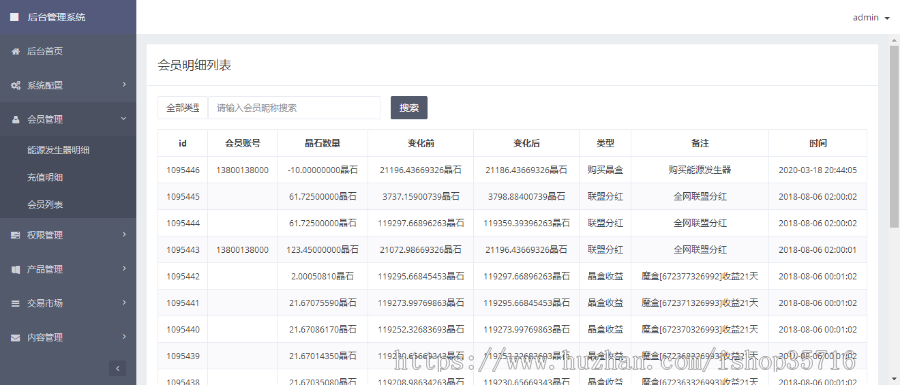Screen dimensions: 900x385
Task: Click the id column header
Action: click(183, 143)
